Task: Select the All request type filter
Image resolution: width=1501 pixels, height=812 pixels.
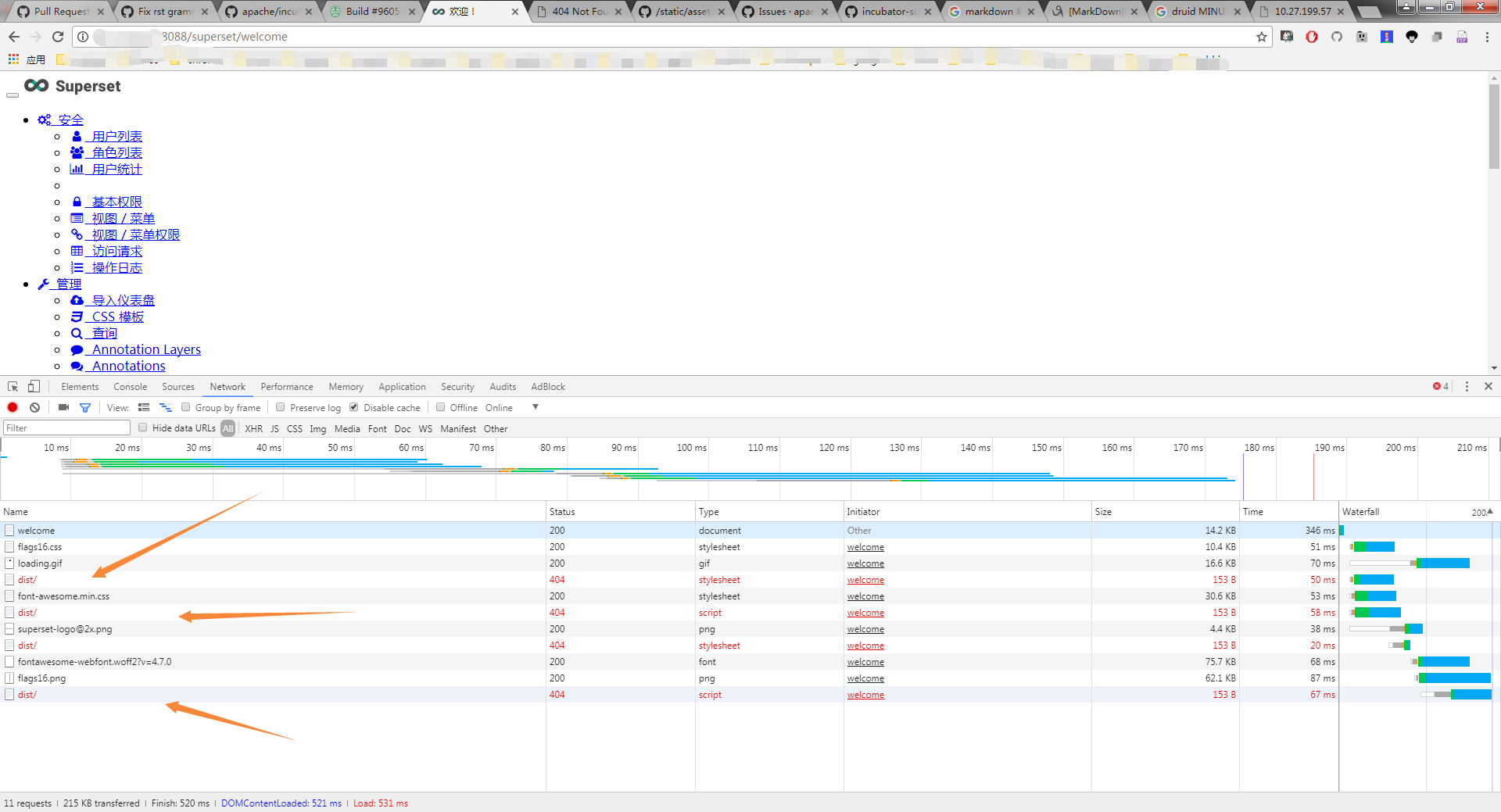Action: pyautogui.click(x=227, y=428)
